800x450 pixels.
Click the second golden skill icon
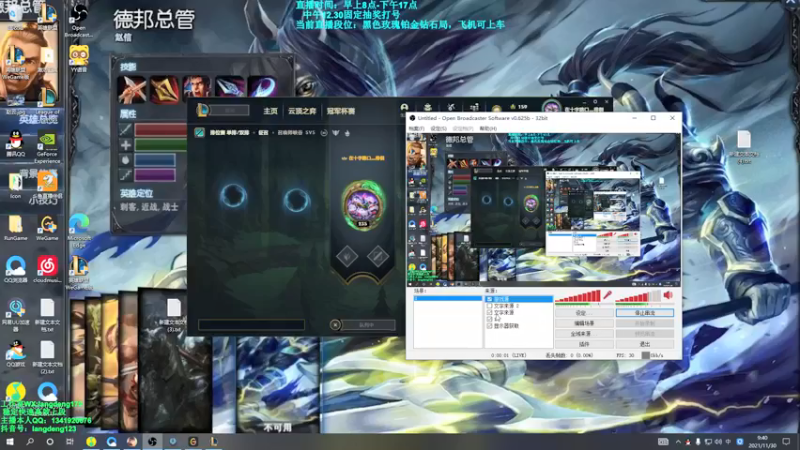pos(164,89)
